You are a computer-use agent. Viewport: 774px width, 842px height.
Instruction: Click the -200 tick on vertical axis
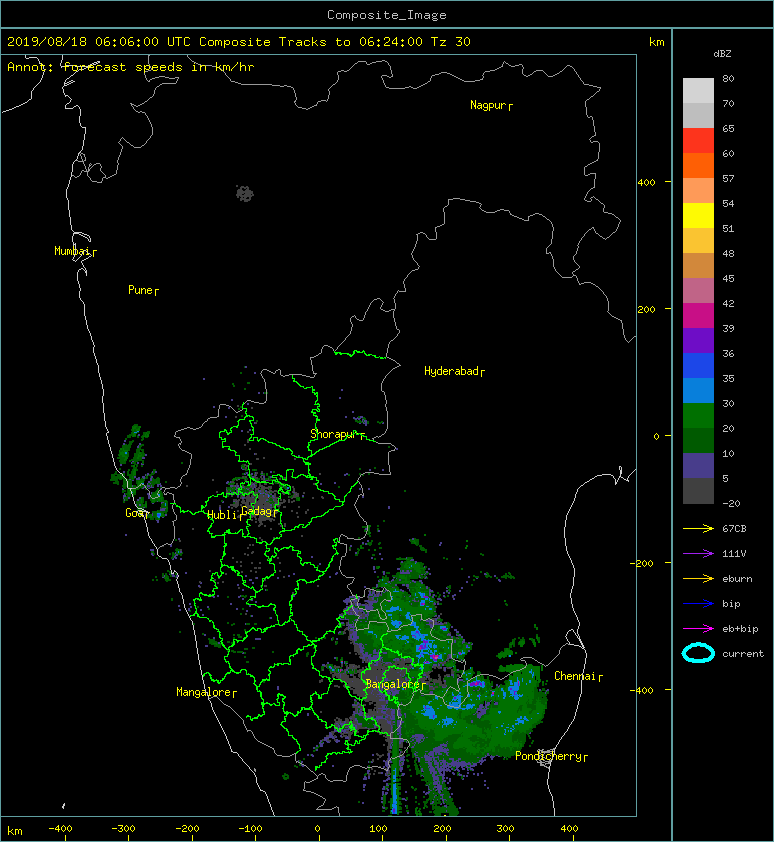pos(643,563)
